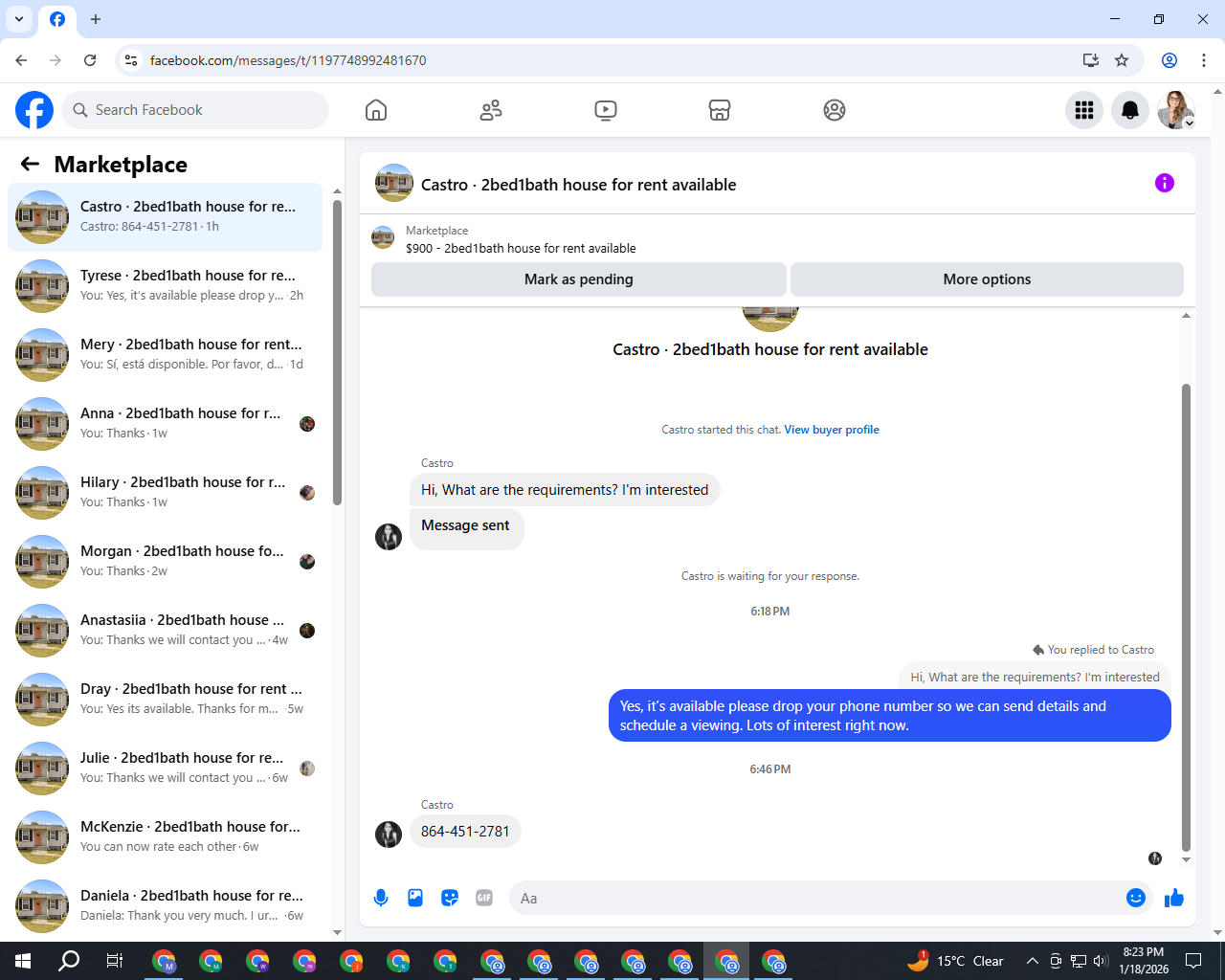Open the Anastasiia conversation
This screenshot has height=980, width=1225.
[165, 631]
